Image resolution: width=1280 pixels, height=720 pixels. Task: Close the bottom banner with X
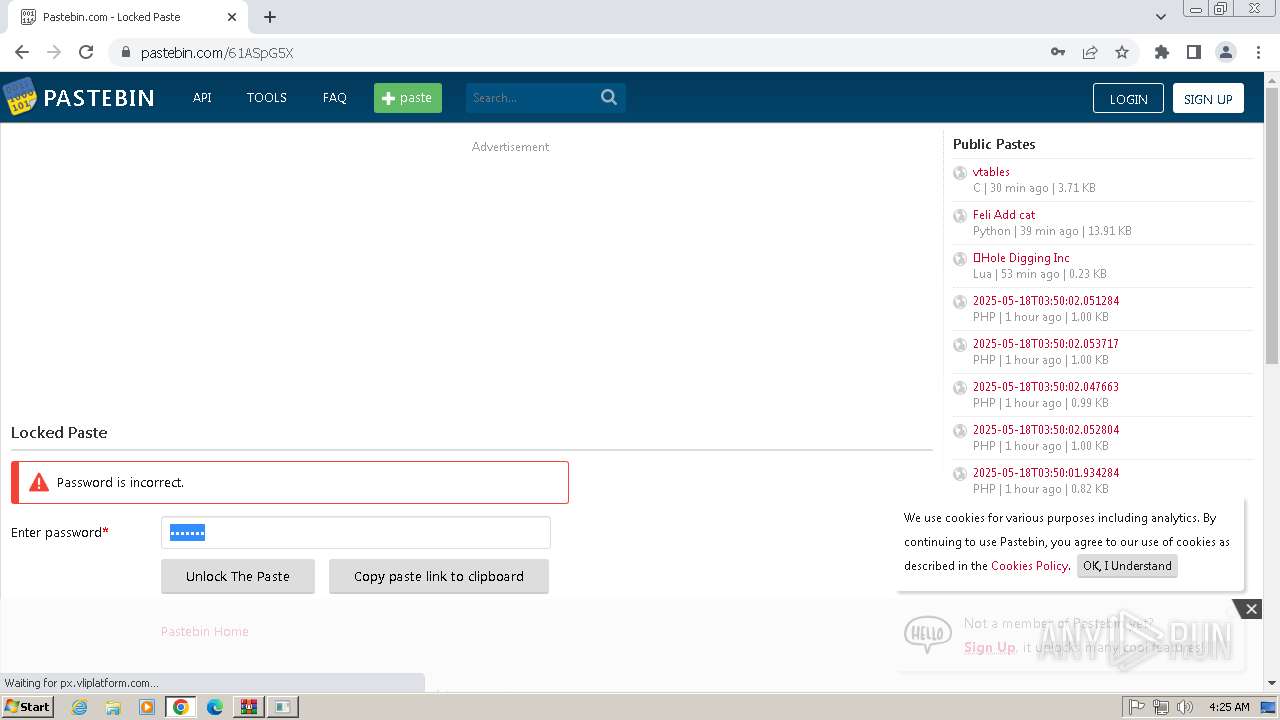(1251, 609)
